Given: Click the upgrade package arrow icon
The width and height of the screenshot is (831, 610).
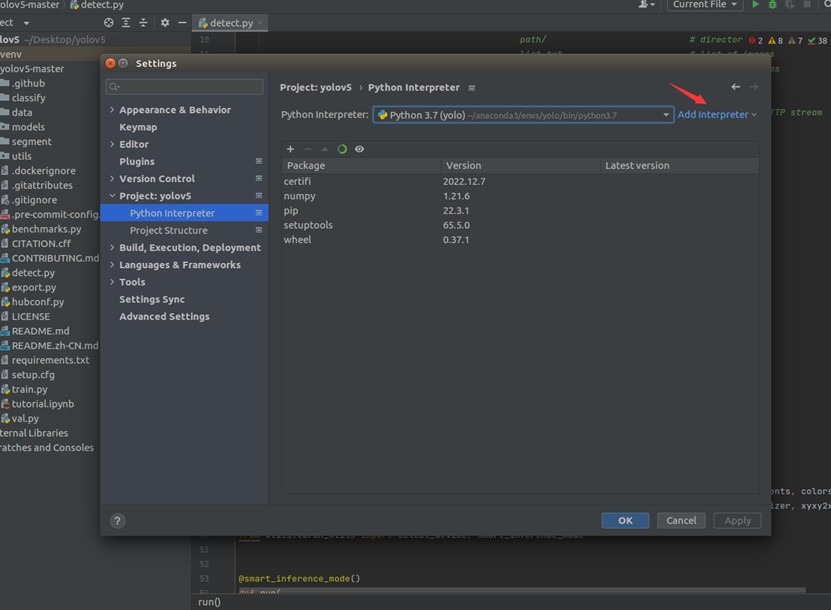Looking at the screenshot, I should [325, 149].
